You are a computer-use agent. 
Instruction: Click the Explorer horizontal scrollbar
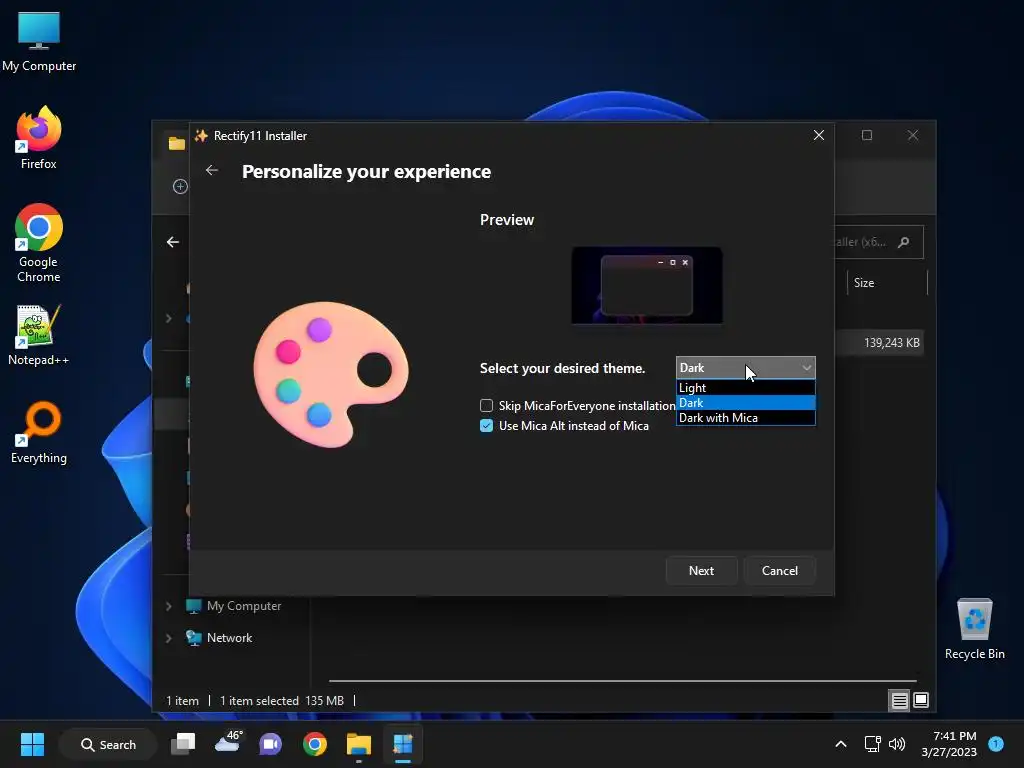coord(622,680)
